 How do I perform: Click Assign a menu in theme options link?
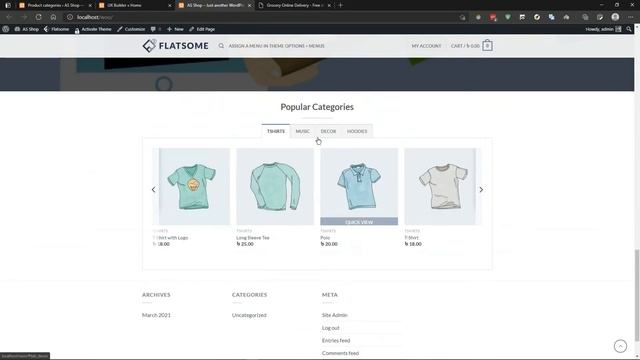pos(276,46)
